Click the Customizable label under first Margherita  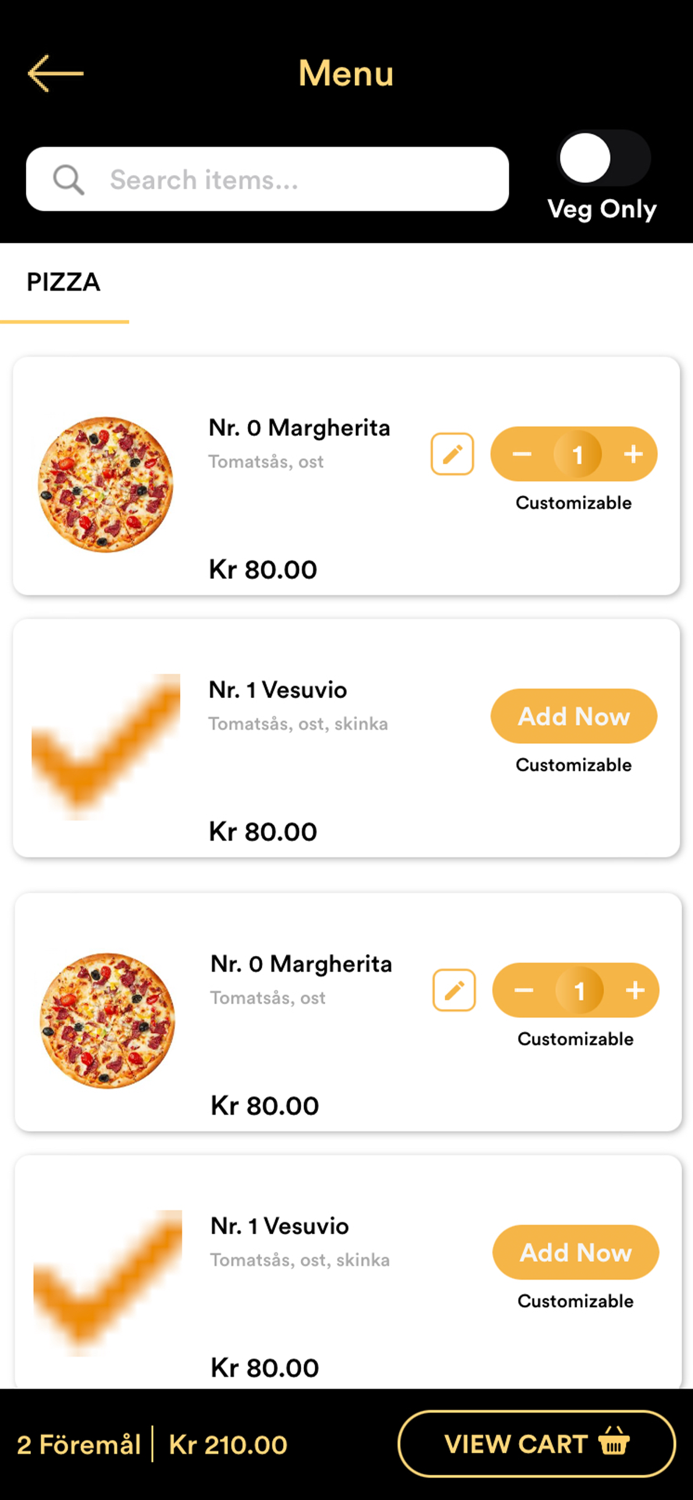(573, 503)
